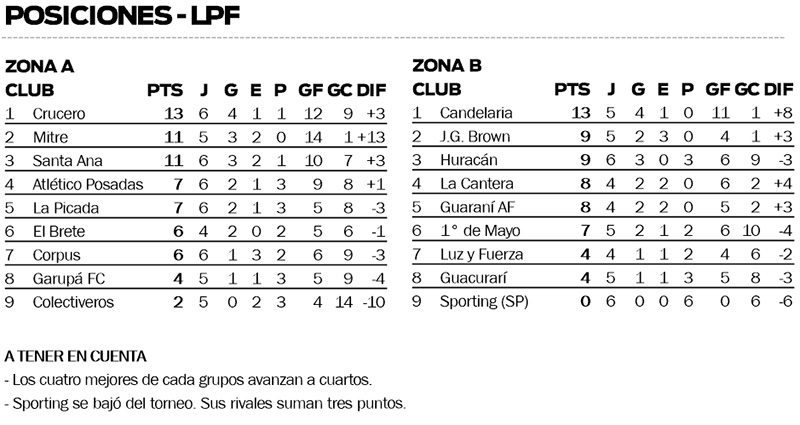
Task: Select the Colectiveros club entry
Action: coord(73,301)
